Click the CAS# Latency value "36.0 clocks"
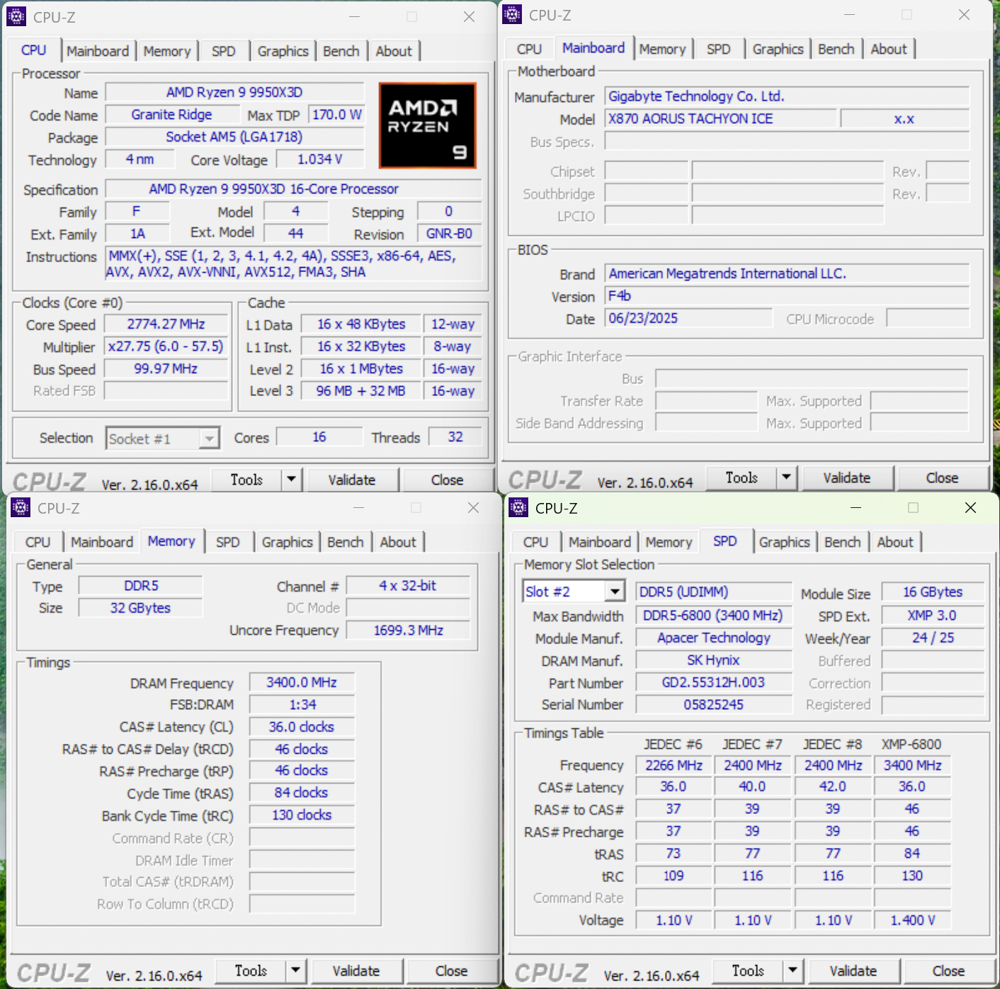The image size is (1000, 989). [302, 727]
